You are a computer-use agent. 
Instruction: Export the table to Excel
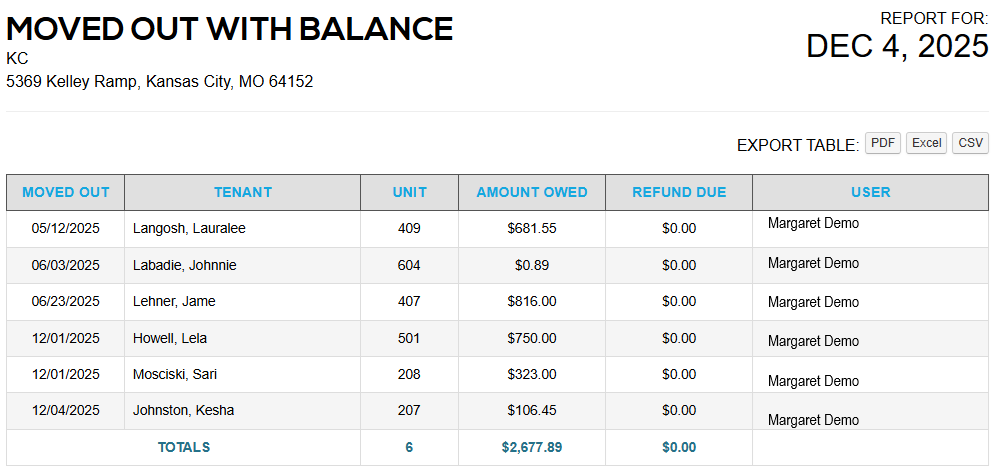click(926, 143)
